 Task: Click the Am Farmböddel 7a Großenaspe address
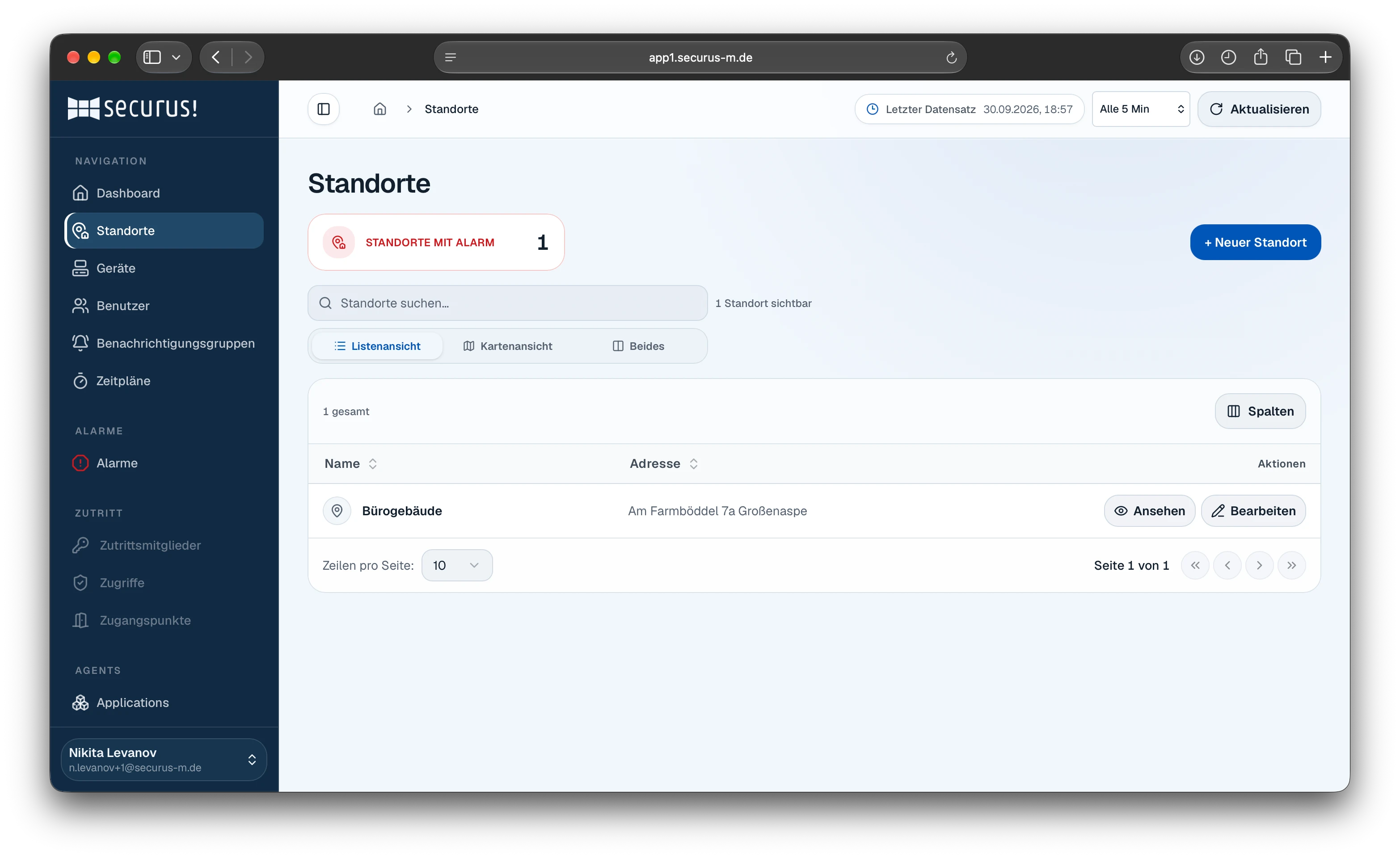pyautogui.click(x=717, y=511)
